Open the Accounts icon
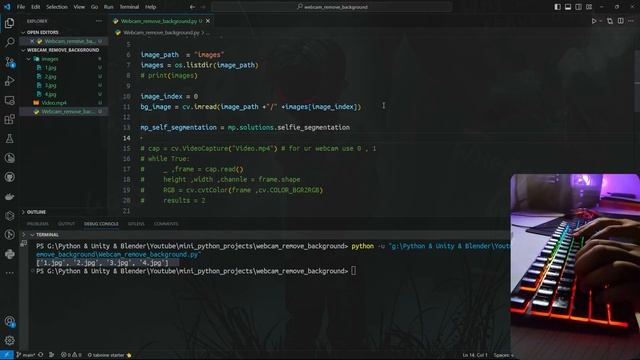 click(9, 321)
